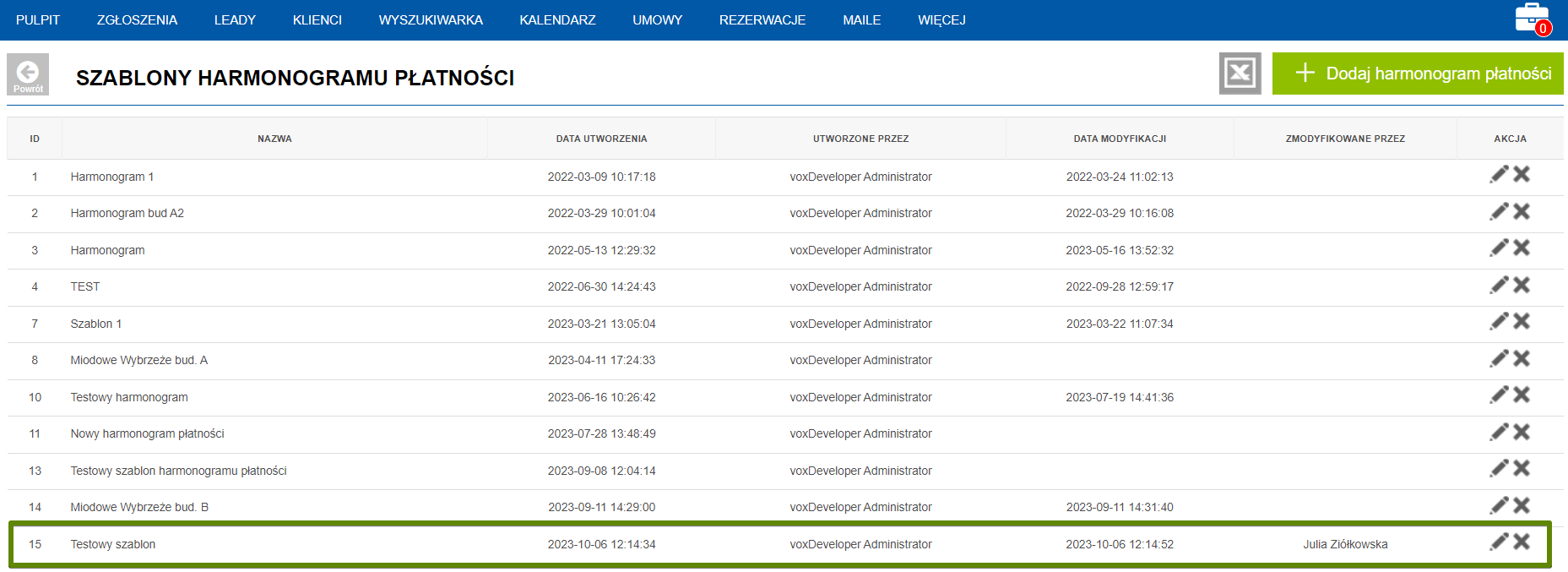Edit row 15 Testowy szablon pencil icon
The image size is (1568, 572).
click(x=1499, y=542)
